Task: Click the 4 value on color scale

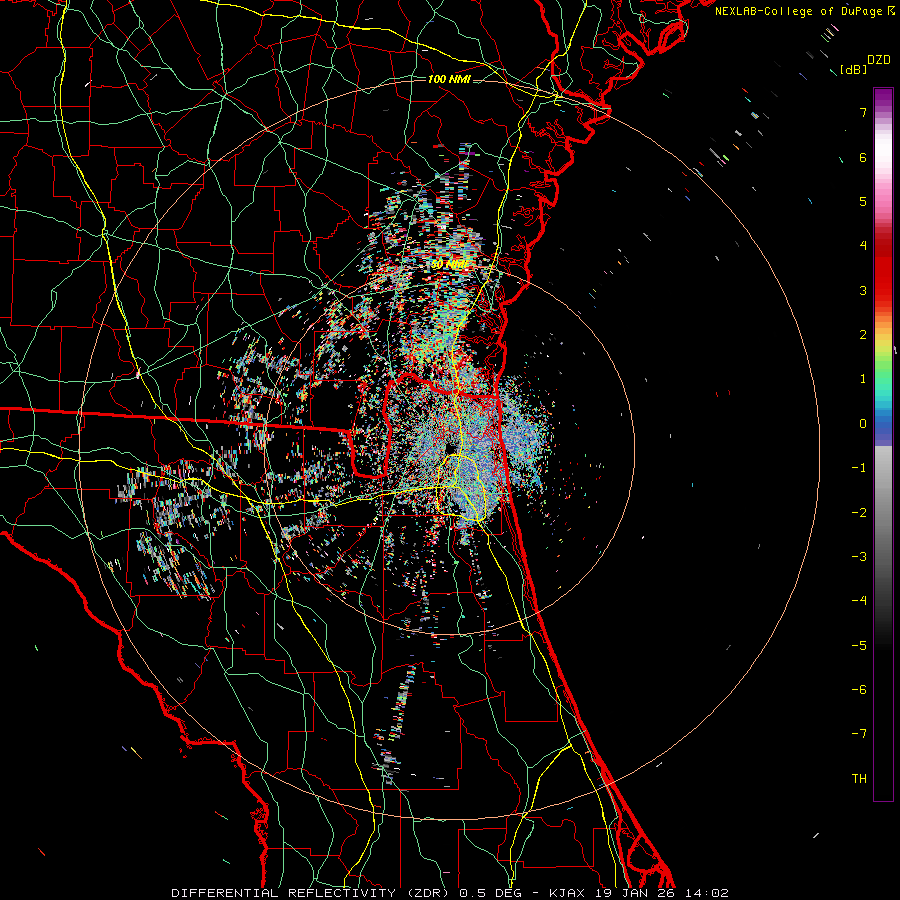Action: point(863,246)
